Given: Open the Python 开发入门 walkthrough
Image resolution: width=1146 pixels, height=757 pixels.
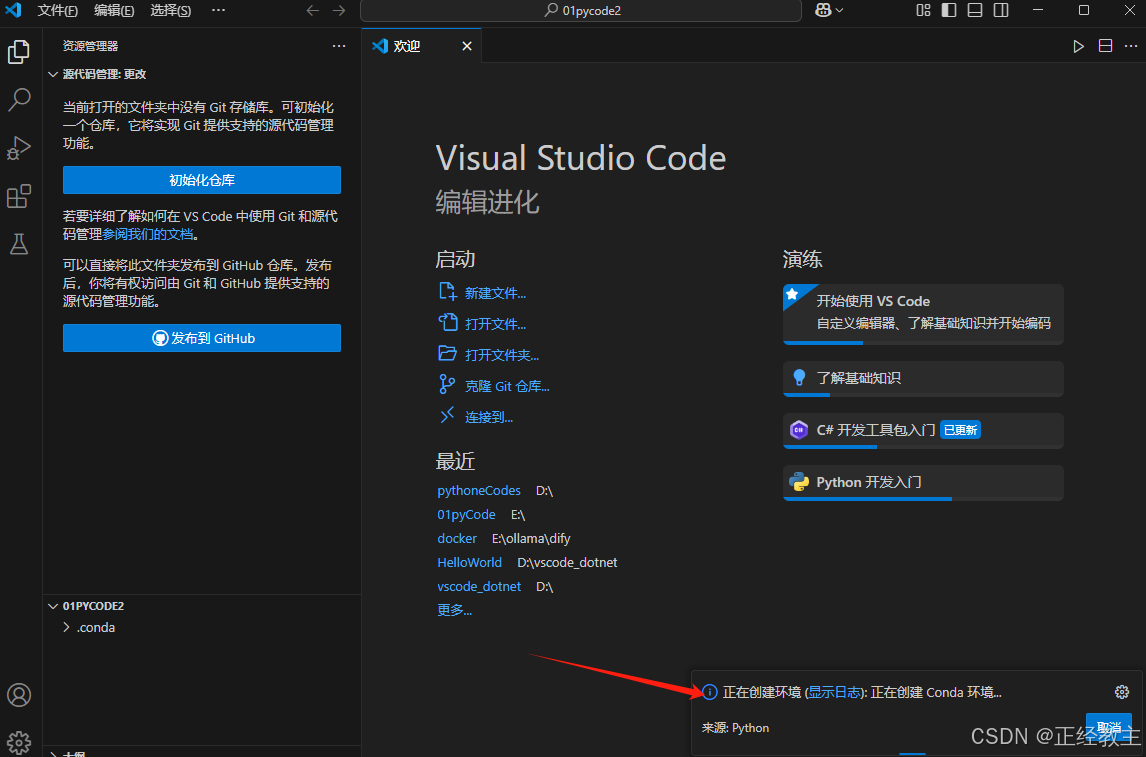Looking at the screenshot, I should coord(923,483).
